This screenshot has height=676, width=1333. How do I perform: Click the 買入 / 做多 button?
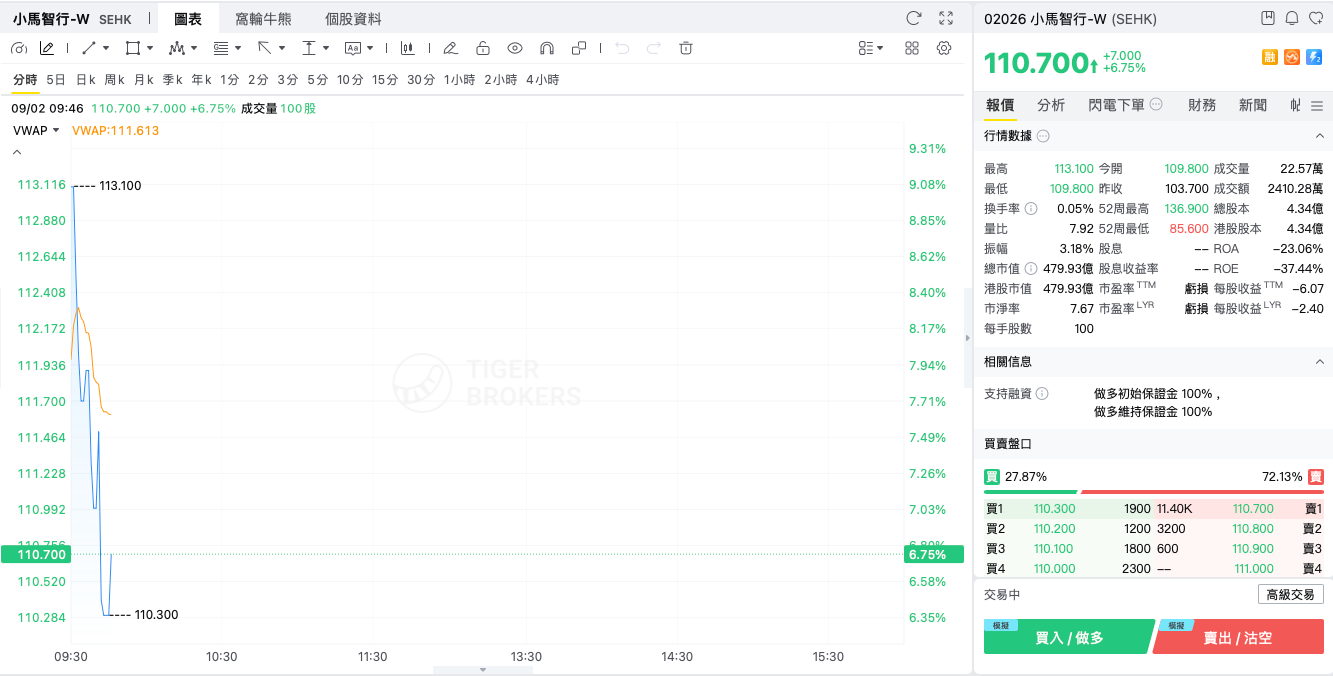click(x=1069, y=637)
